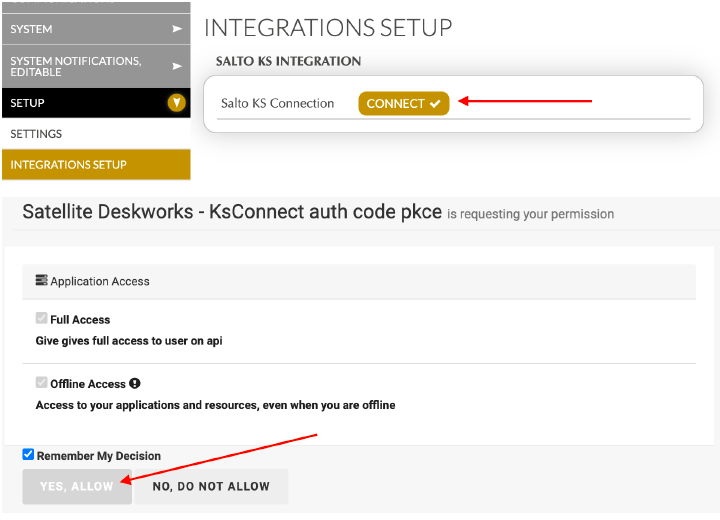Click the 'is requesting your permission' text
This screenshot has width=720, height=520.
(530, 214)
